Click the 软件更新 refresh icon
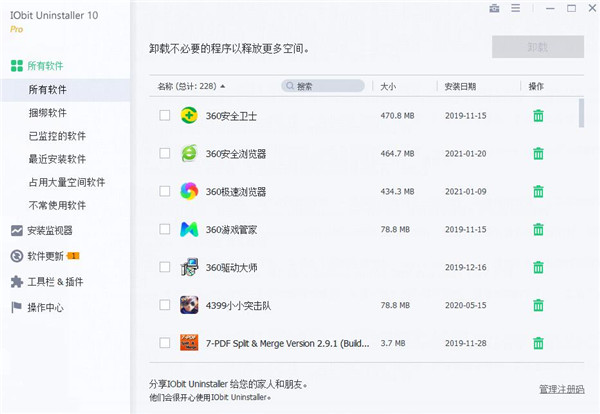 click(x=17, y=256)
